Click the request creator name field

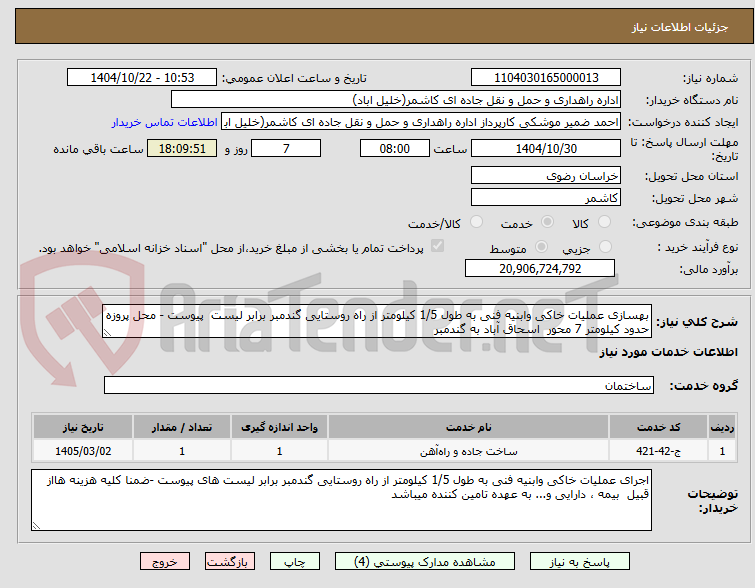(x=421, y=122)
